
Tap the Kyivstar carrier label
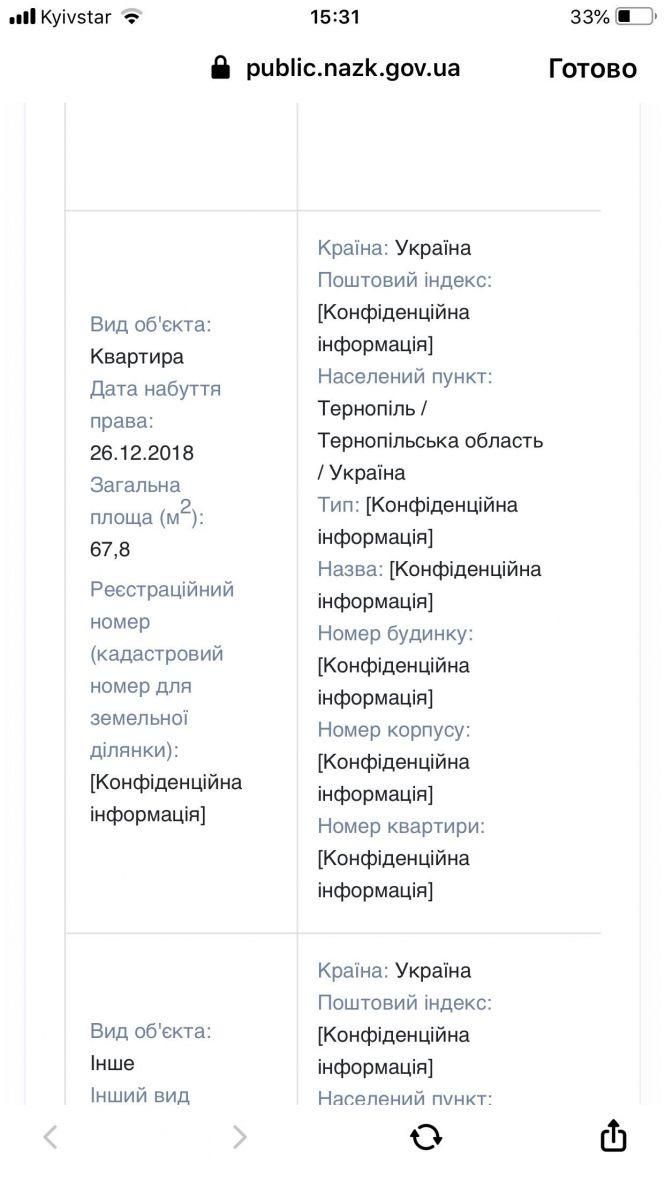click(x=76, y=17)
